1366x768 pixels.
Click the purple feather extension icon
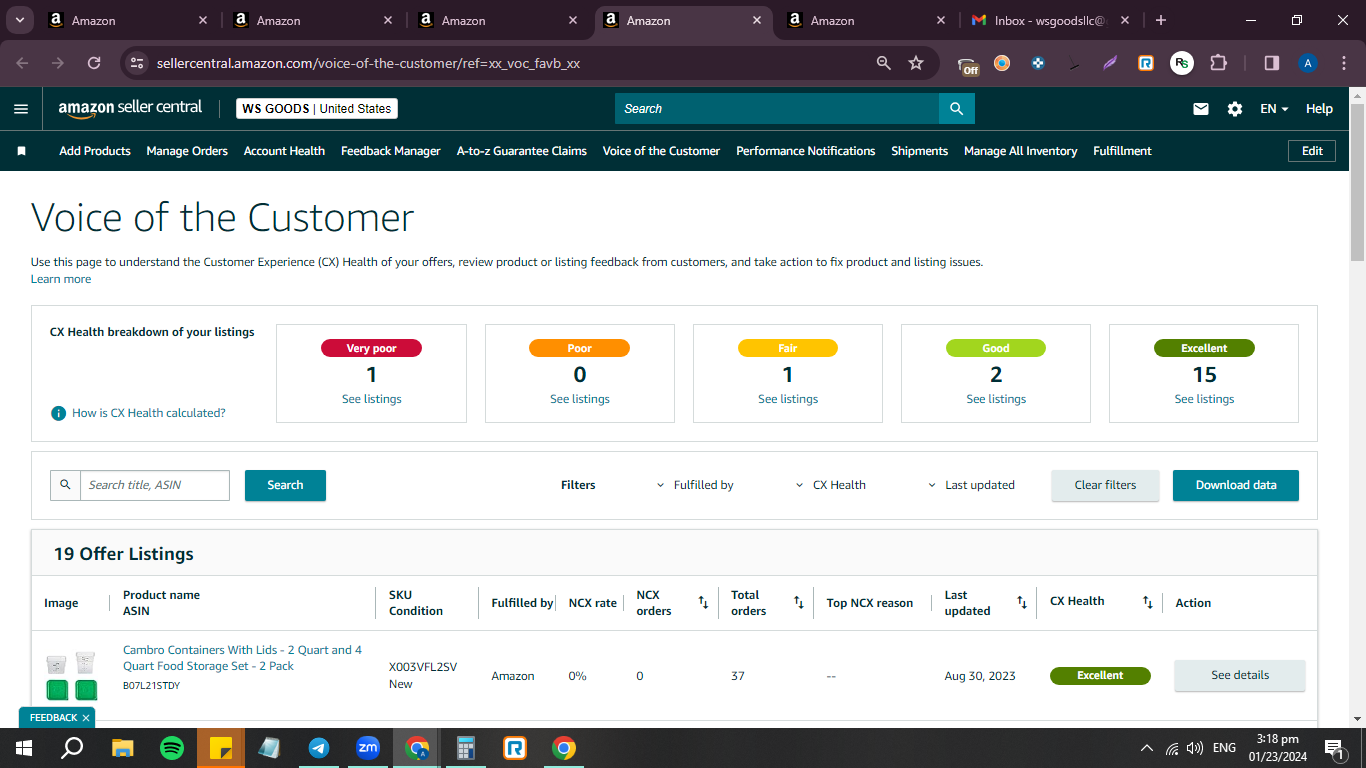pyautogui.click(x=1110, y=63)
